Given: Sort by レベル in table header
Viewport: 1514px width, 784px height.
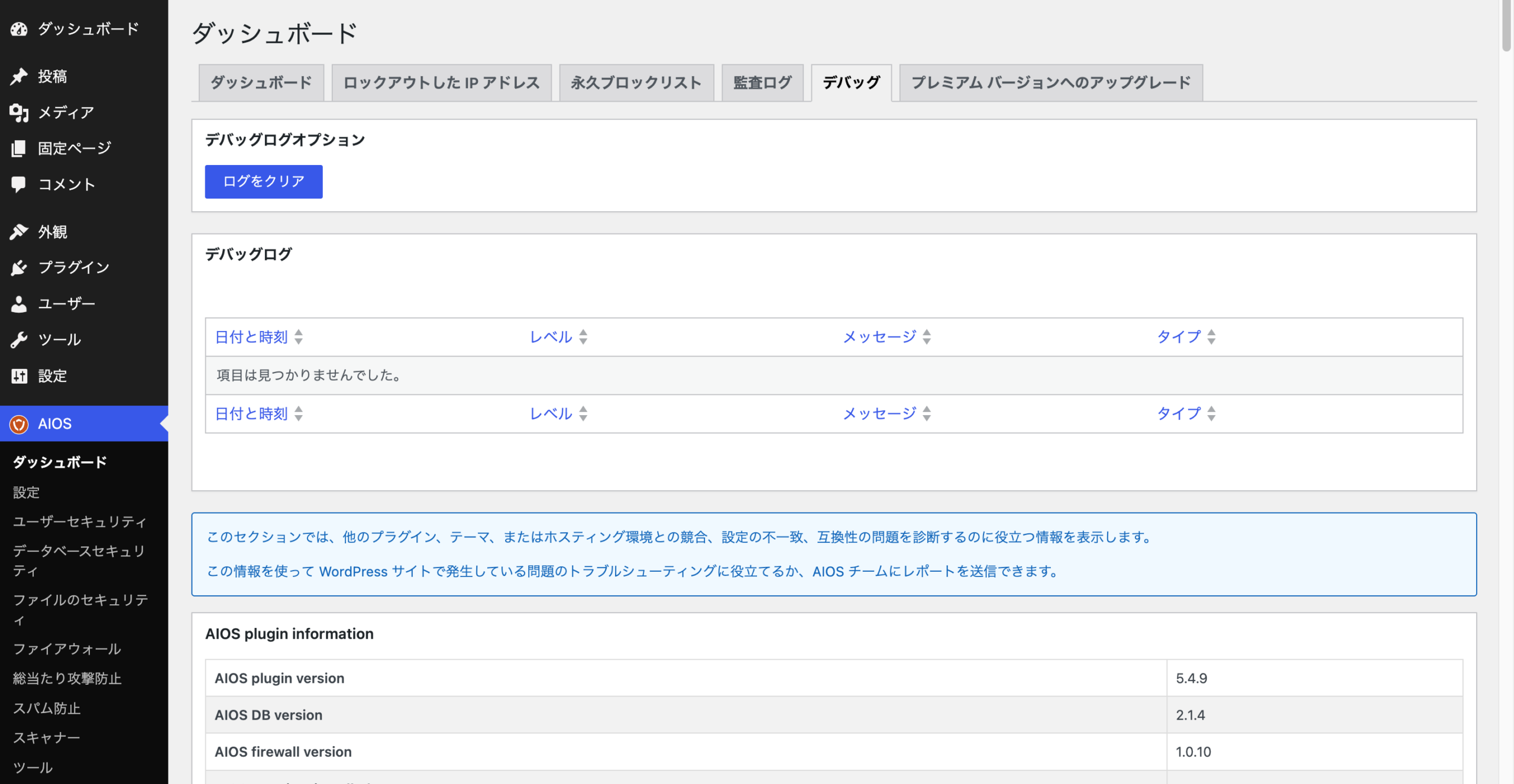Looking at the screenshot, I should click(x=558, y=337).
